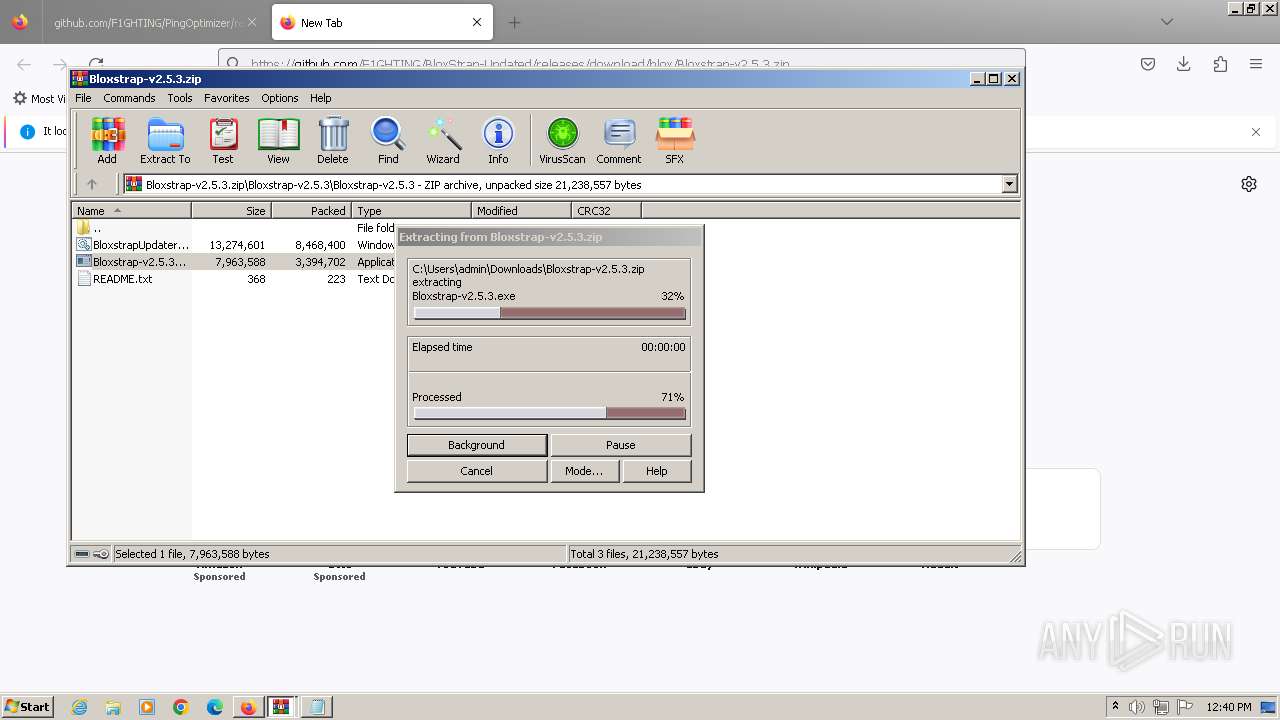This screenshot has width=1280, height=720.
Task: Click the Comment toolbar icon
Action: [x=619, y=140]
